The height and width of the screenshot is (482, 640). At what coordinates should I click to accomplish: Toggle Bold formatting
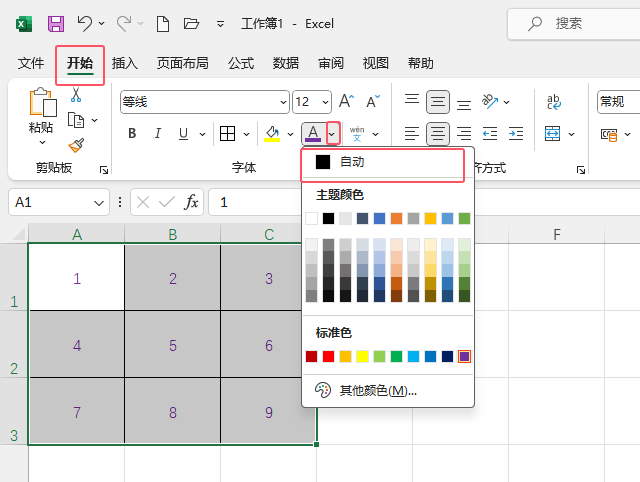[132, 134]
